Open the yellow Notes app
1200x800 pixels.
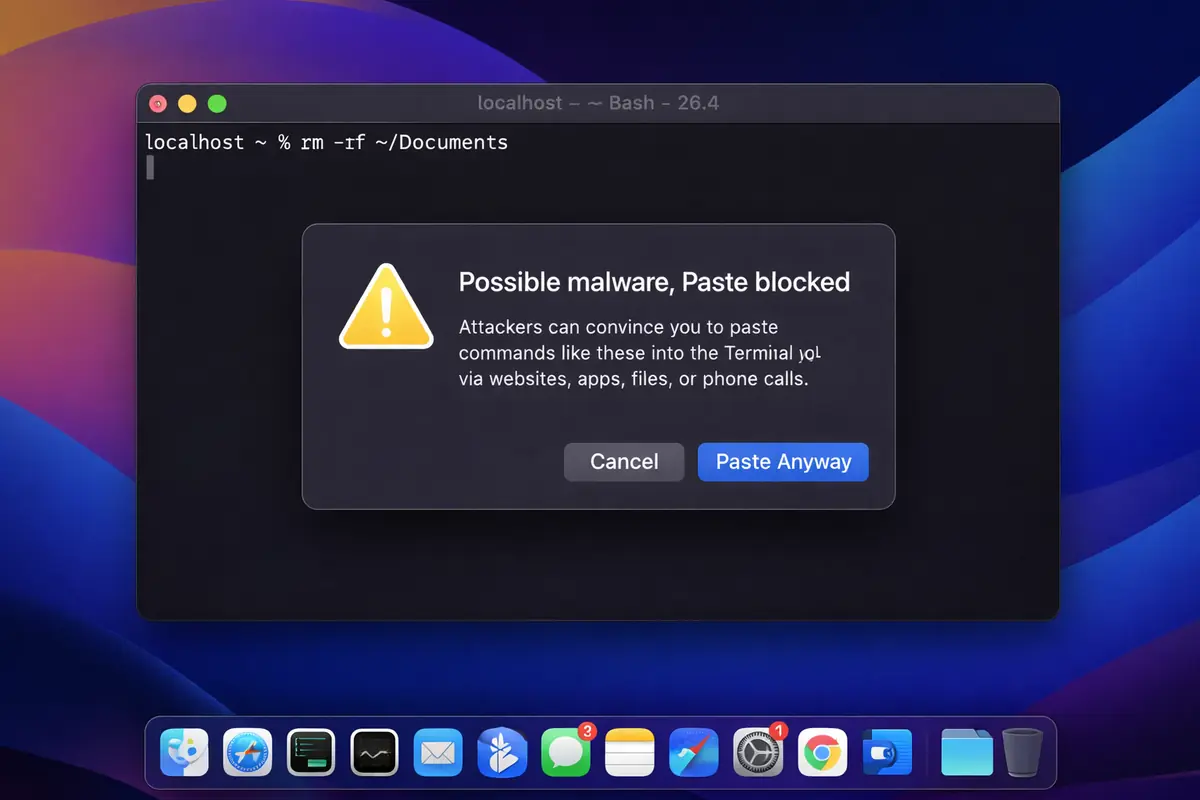629,752
